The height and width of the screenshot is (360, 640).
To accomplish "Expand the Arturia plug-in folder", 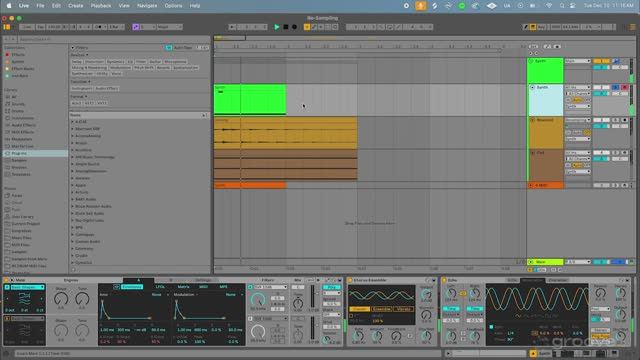I will pos(73,192).
